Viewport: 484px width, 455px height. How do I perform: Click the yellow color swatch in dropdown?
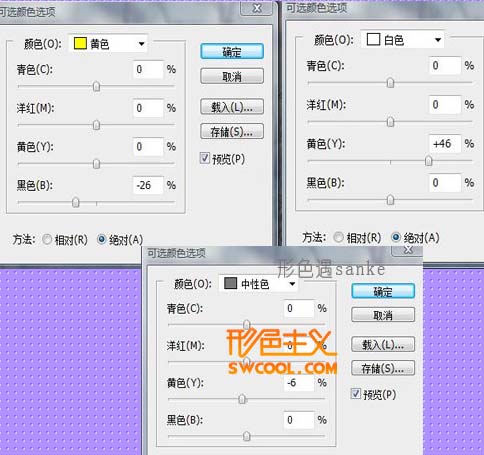pos(80,43)
